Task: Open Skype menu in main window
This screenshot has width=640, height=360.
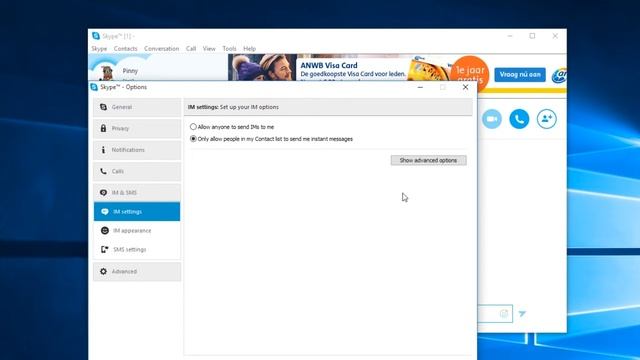Action: coord(99,49)
